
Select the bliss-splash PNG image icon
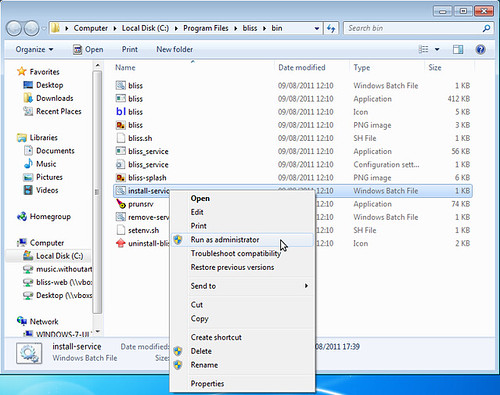pos(120,178)
